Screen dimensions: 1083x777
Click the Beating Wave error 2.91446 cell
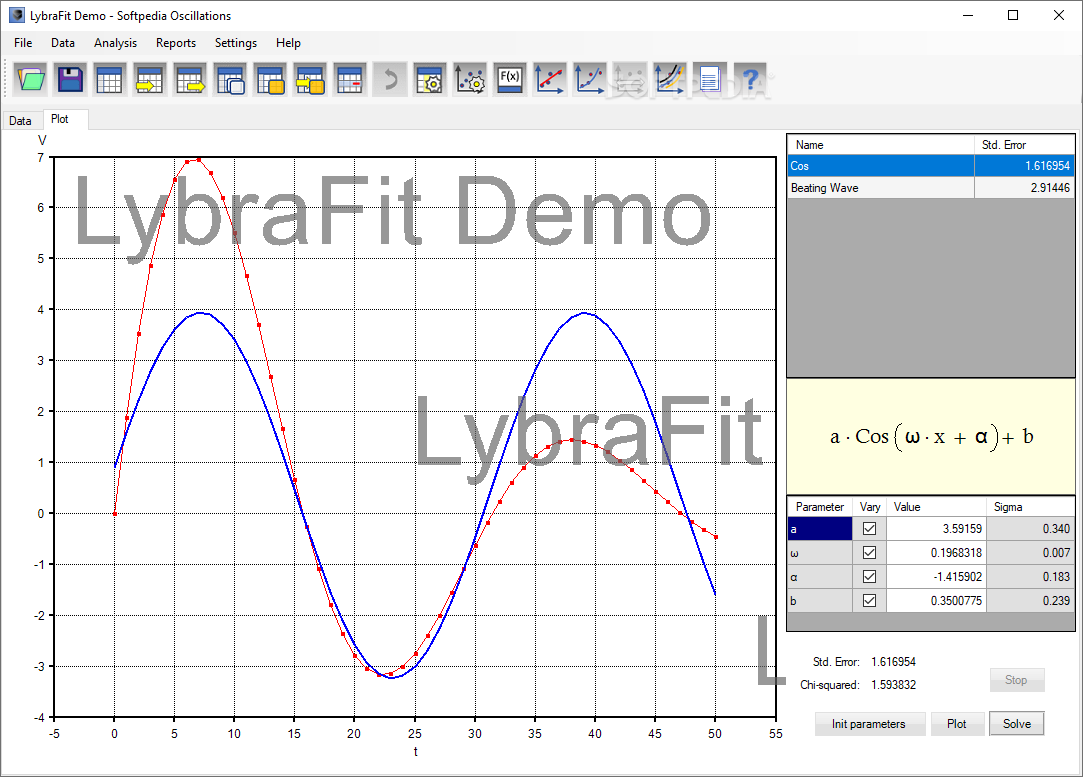pos(1025,188)
